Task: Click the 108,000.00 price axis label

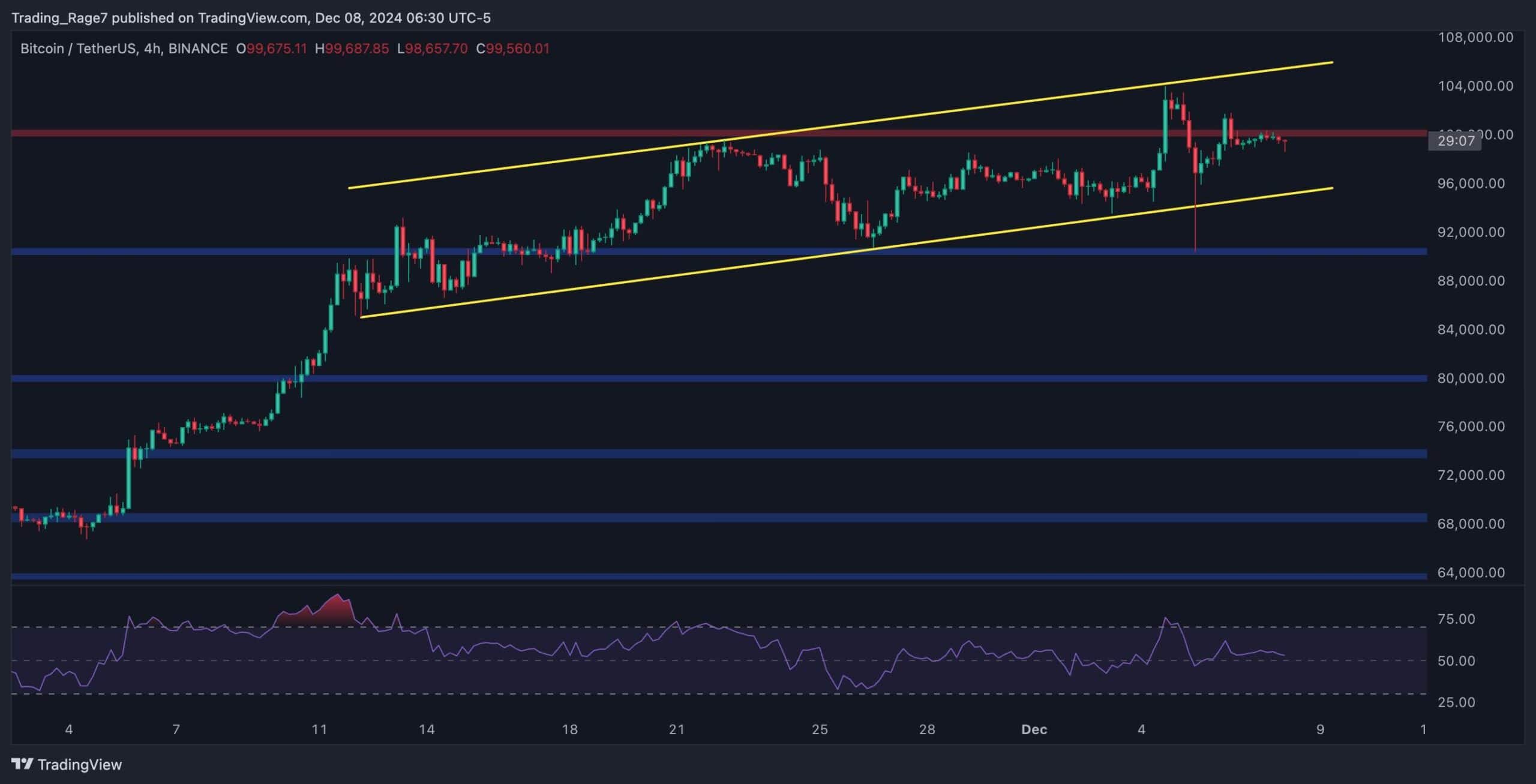Action: point(1475,37)
